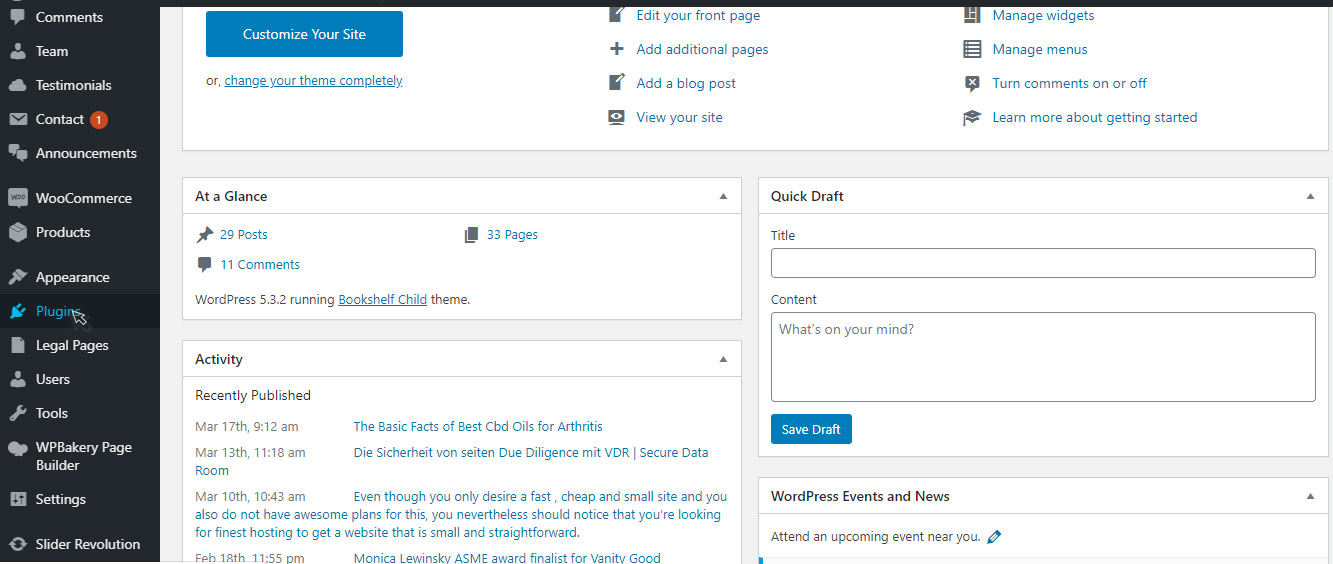Open WooCommerce via its sidebar icon

(x=18, y=198)
